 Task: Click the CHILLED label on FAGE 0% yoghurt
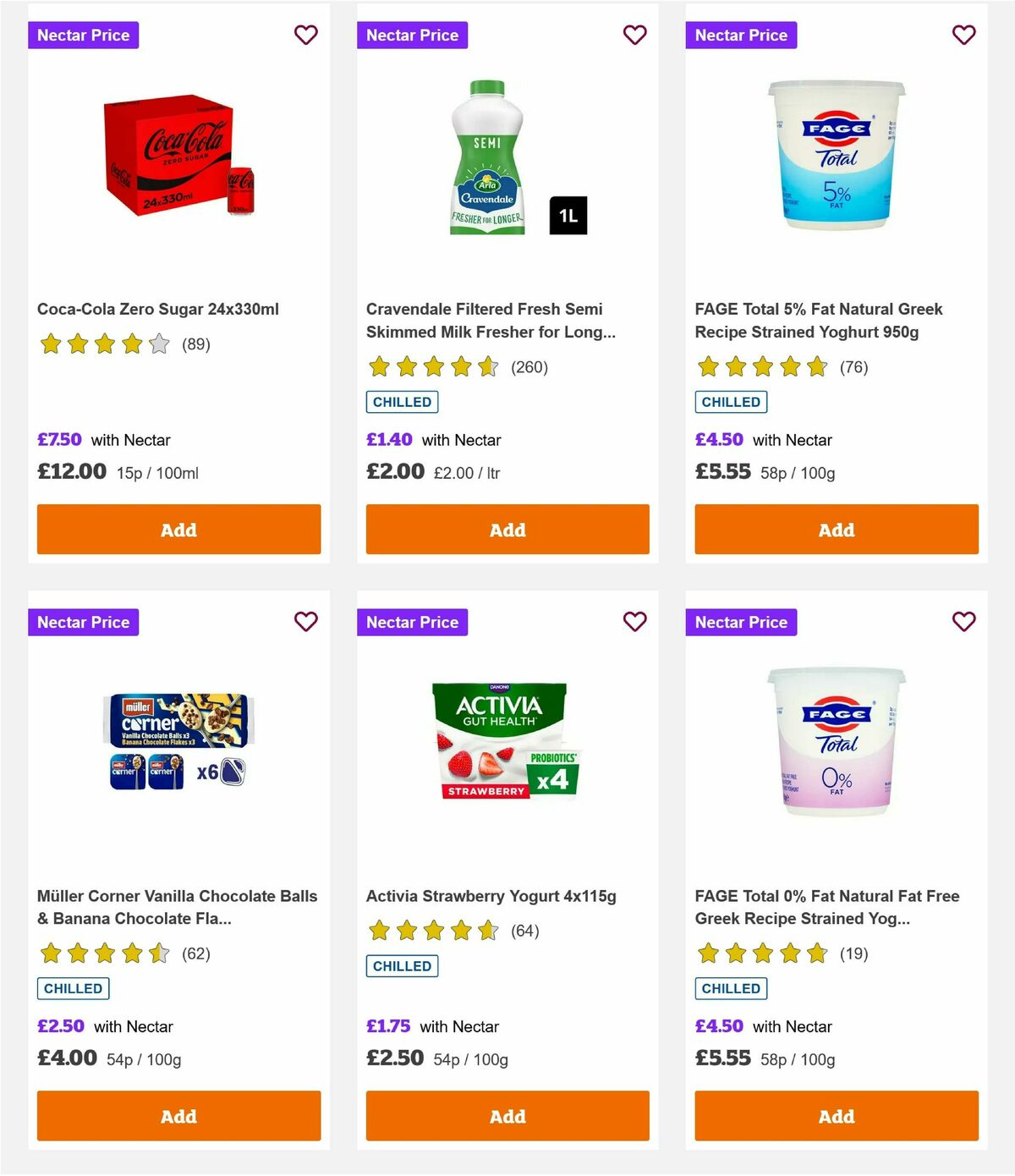(x=731, y=988)
